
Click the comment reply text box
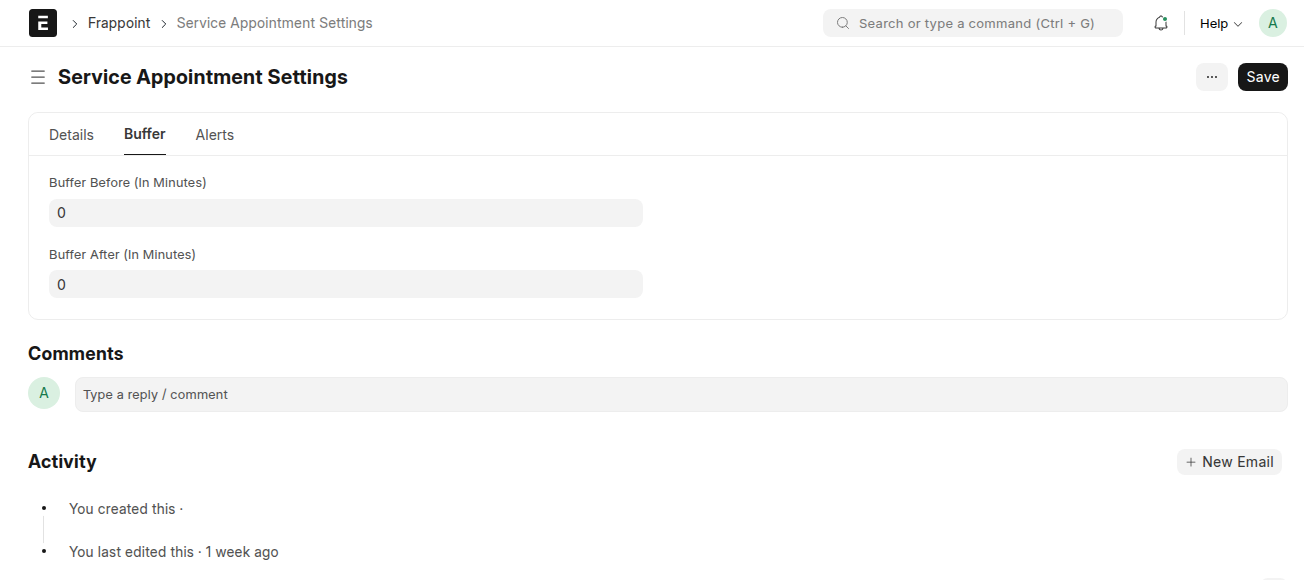pos(680,395)
